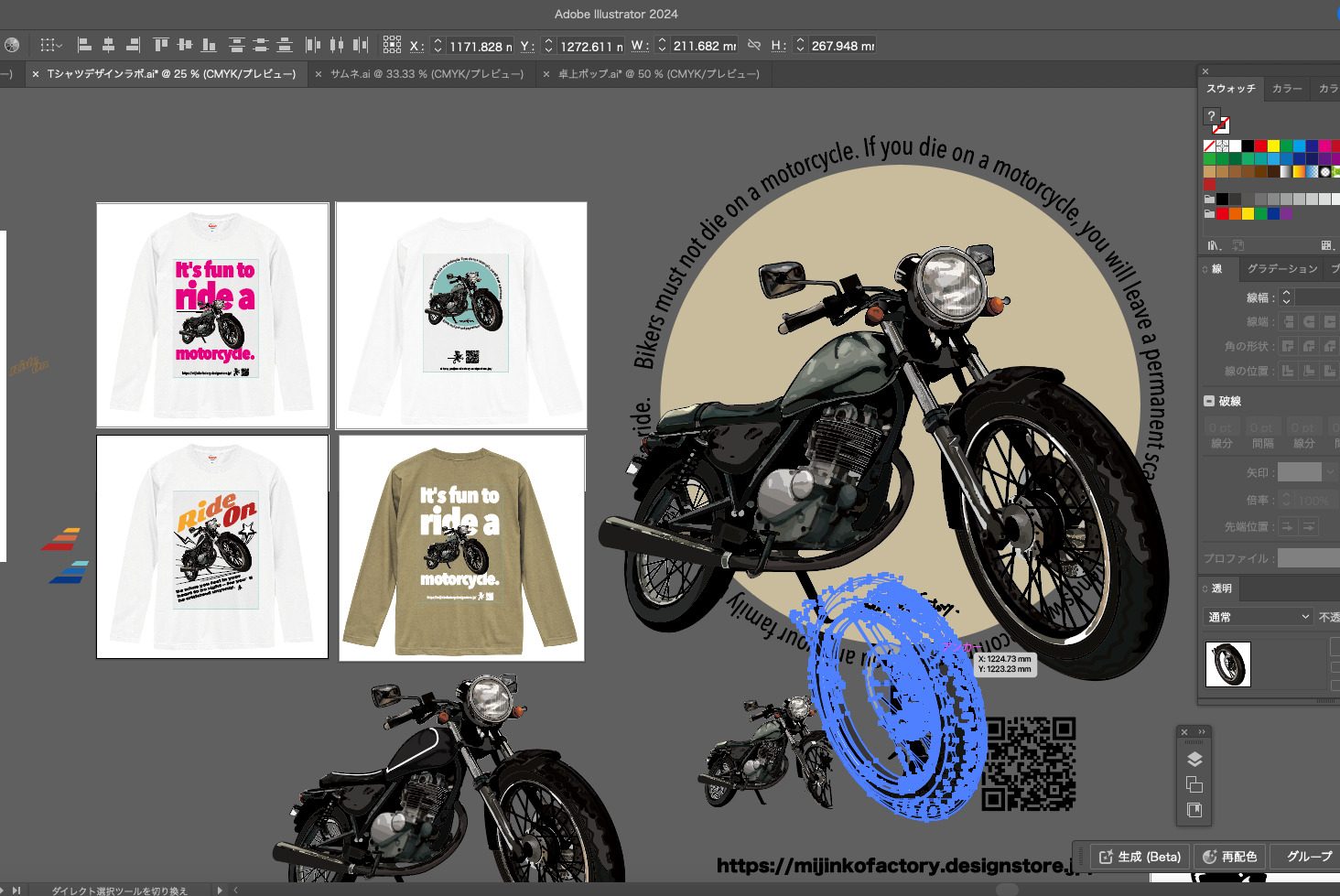Click the 再配色 recolor button
Screen dimensions: 1340x896
(x=1229, y=857)
